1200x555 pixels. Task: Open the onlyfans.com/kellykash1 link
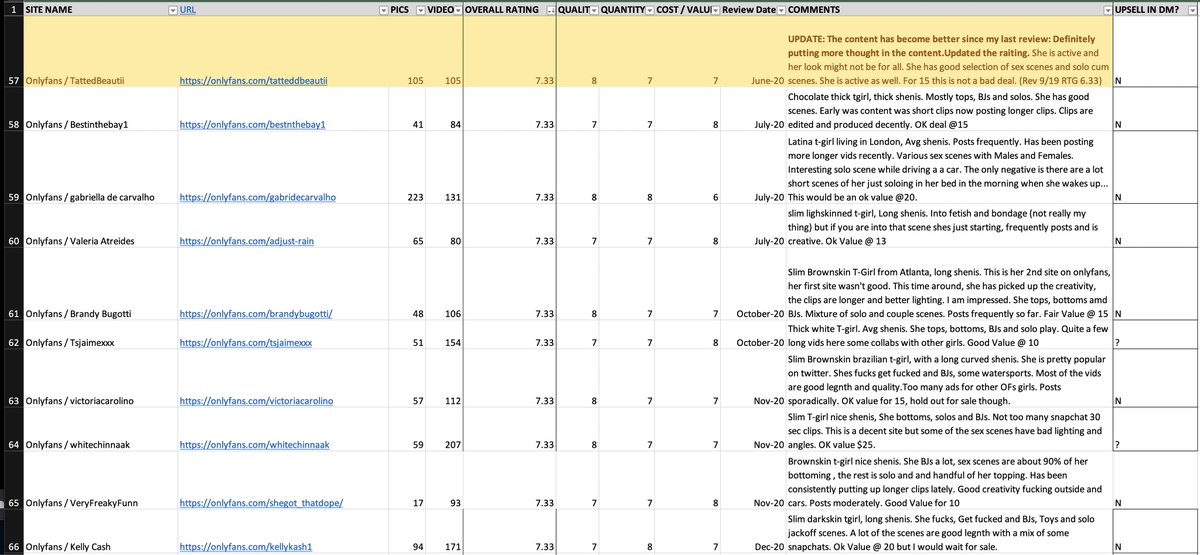pyautogui.click(x=248, y=547)
